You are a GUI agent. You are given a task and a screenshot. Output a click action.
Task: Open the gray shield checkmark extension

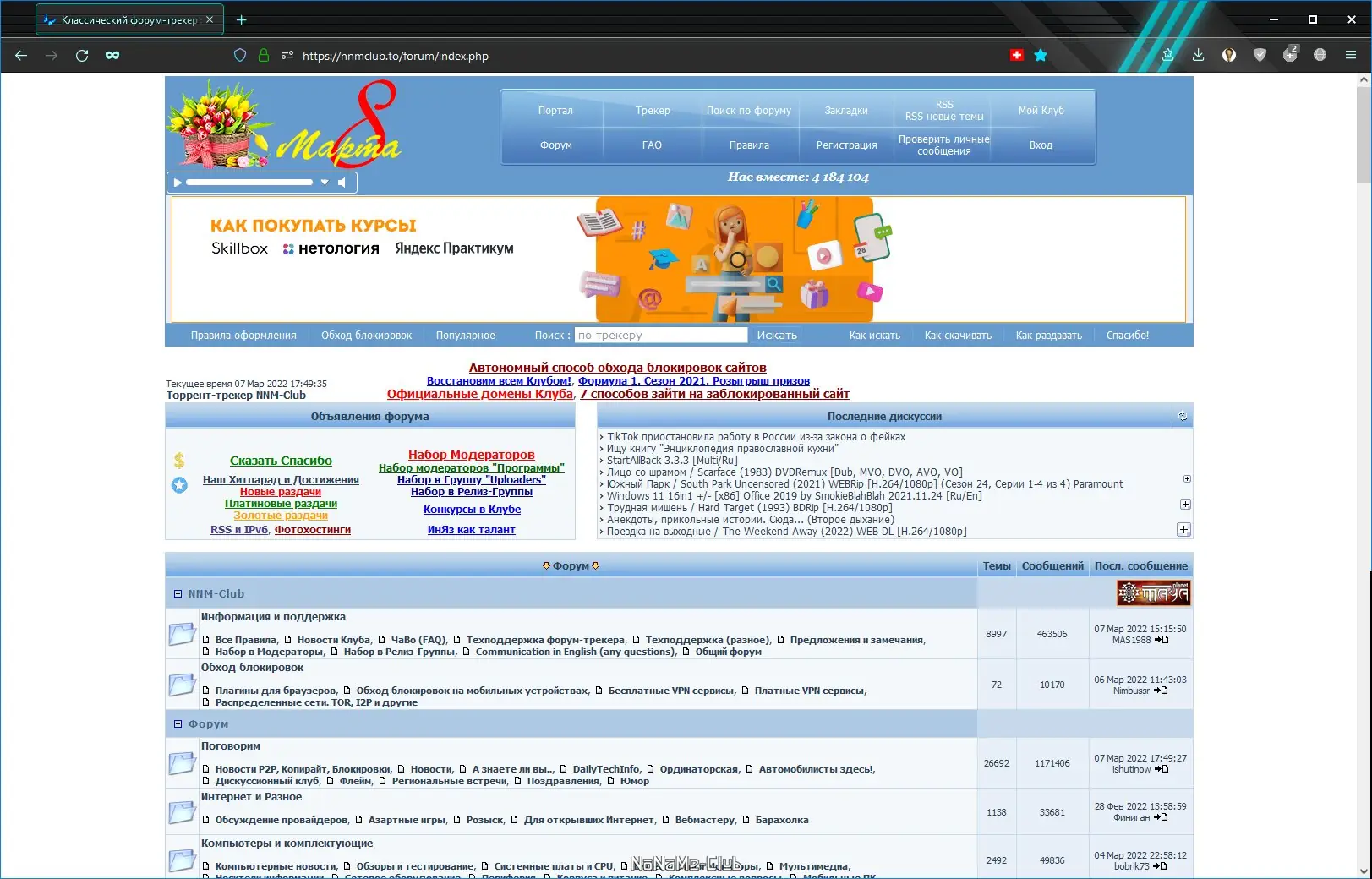point(1260,55)
